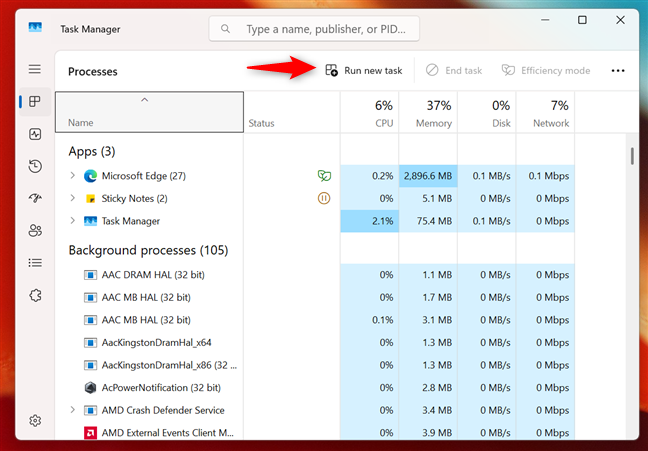Select the AAC MB HAL row using 3.1 MB
648x451 pixels.
click(x=315, y=320)
